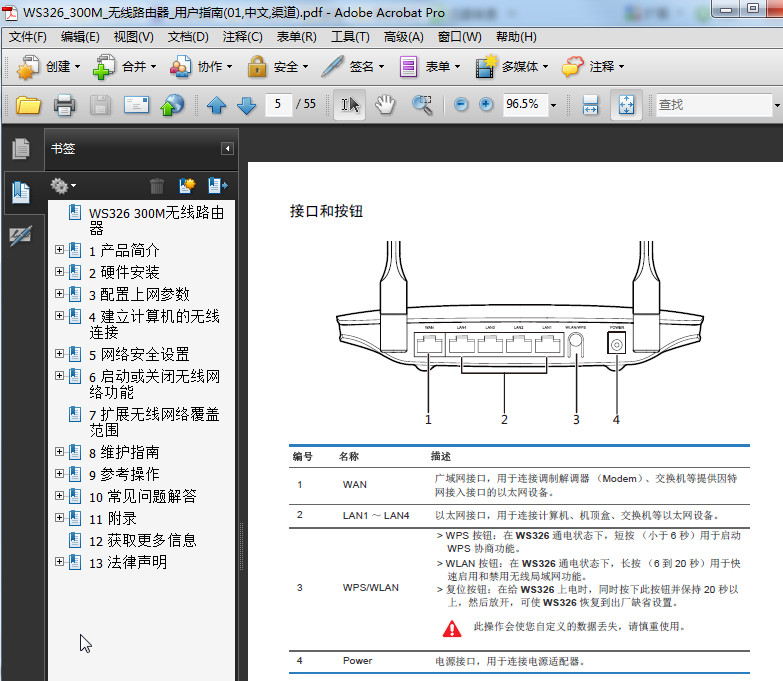Open the 文档(D) menu
This screenshot has height=681, width=783.
188,37
